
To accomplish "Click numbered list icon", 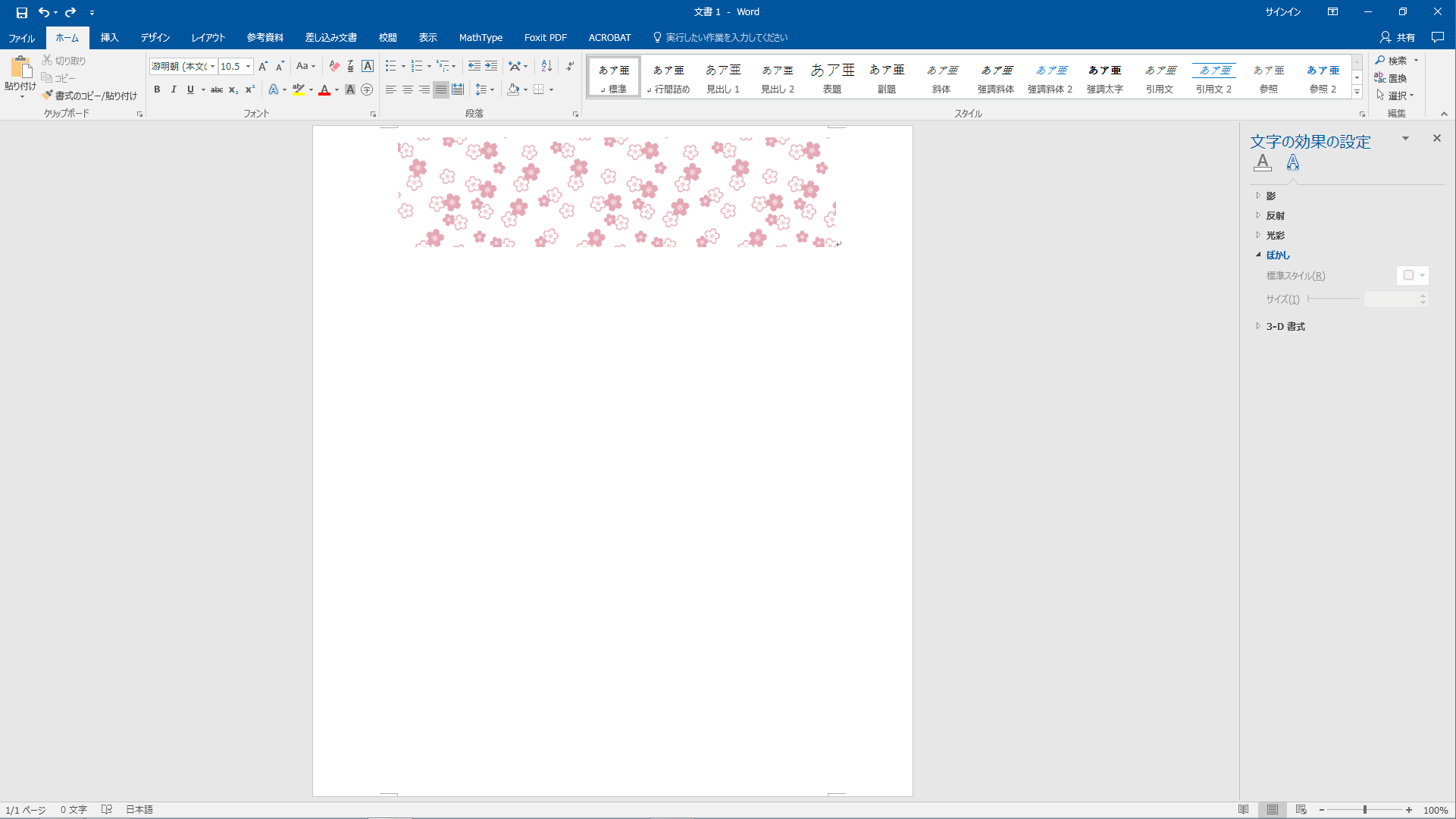I will [x=417, y=66].
